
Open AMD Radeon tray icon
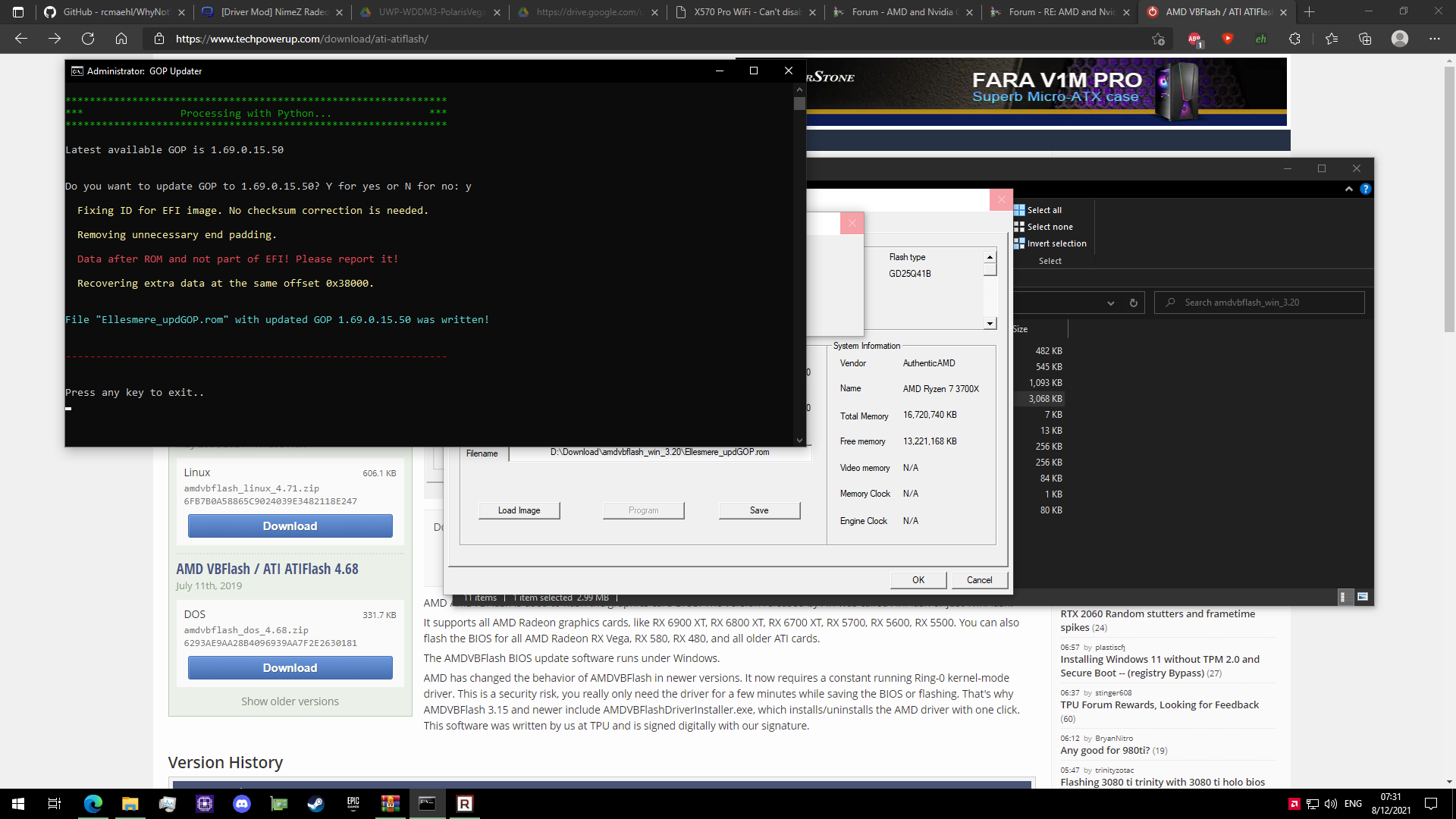(x=1294, y=804)
